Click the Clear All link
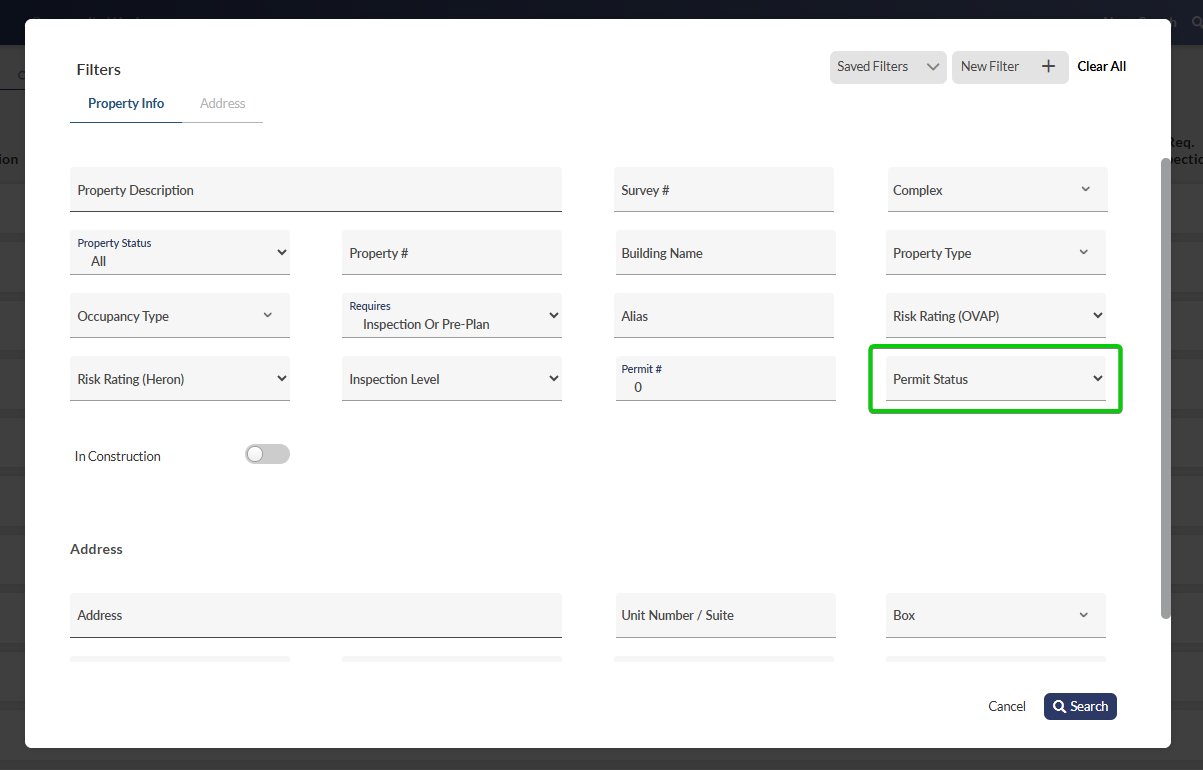This screenshot has width=1203, height=770. (x=1101, y=67)
